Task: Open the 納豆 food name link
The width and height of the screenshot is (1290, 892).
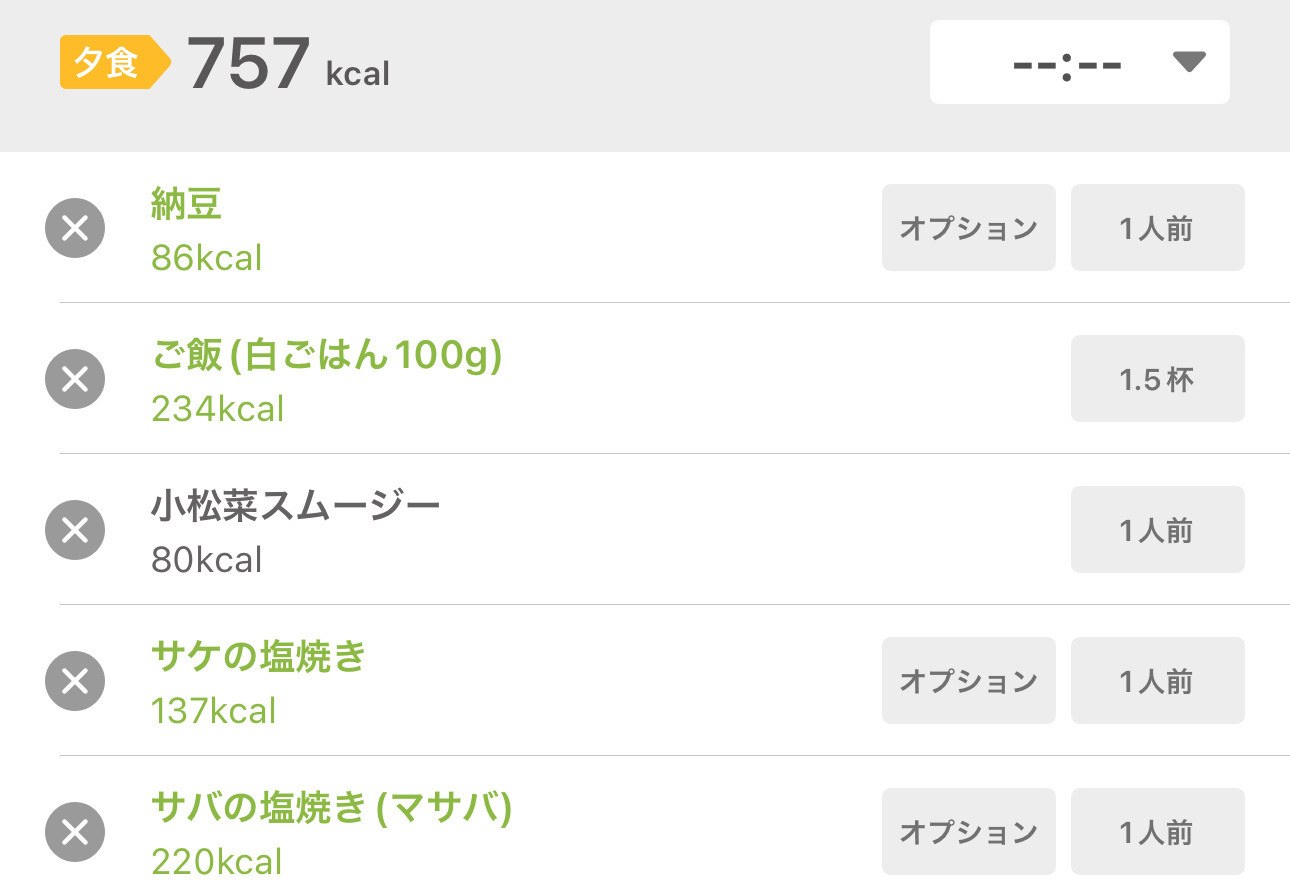Action: [187, 205]
